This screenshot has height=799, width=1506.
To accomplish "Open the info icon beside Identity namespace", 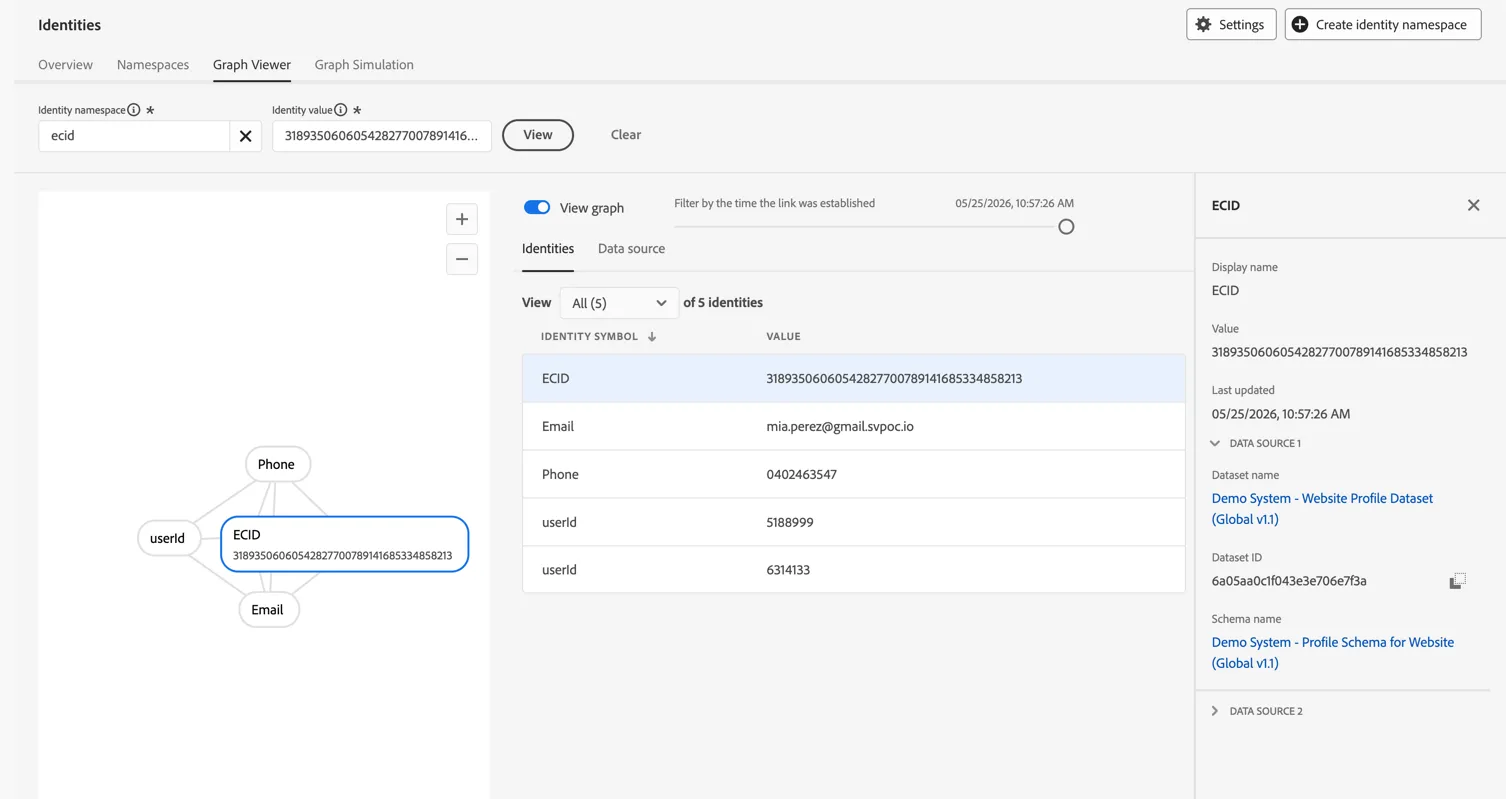I will click(x=134, y=110).
